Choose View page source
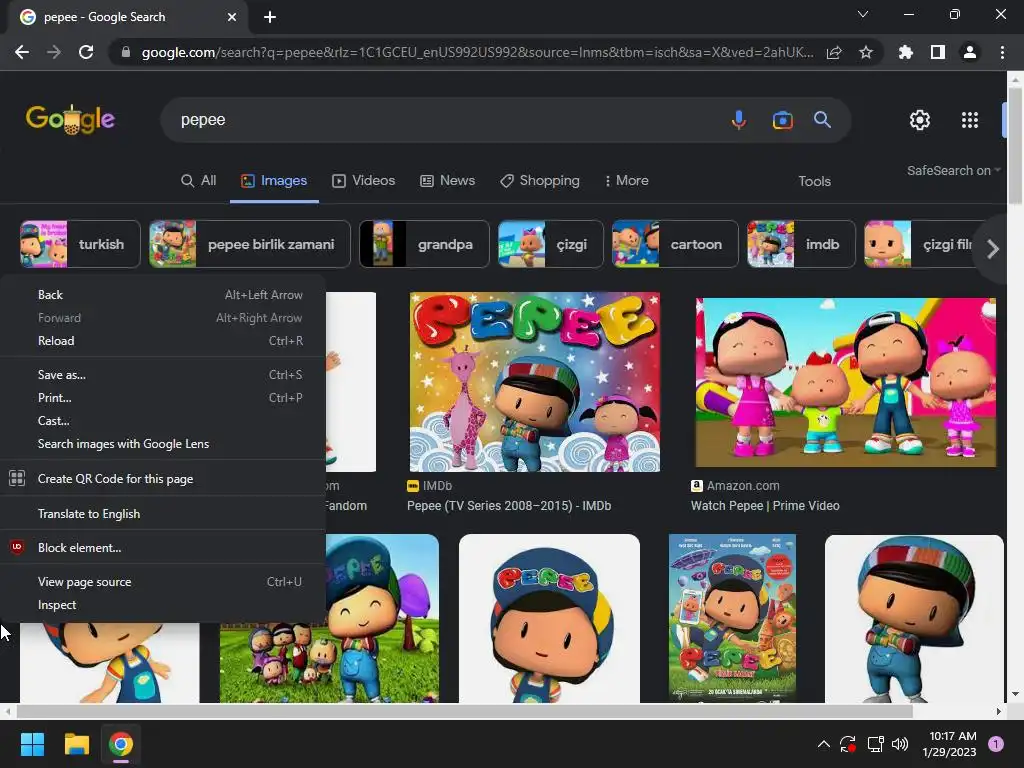This screenshot has height=768, width=1024. [x=163, y=582]
